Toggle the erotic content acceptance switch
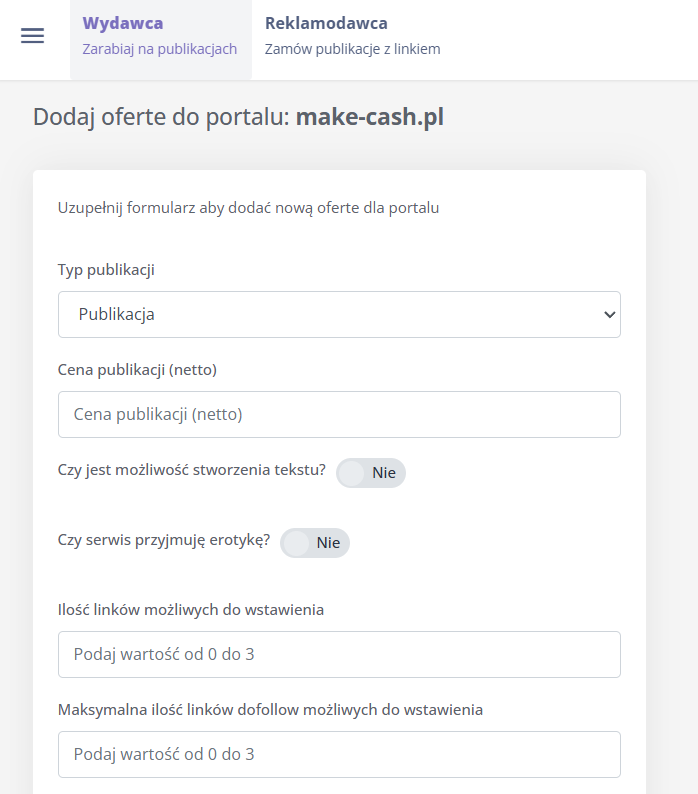 314,543
